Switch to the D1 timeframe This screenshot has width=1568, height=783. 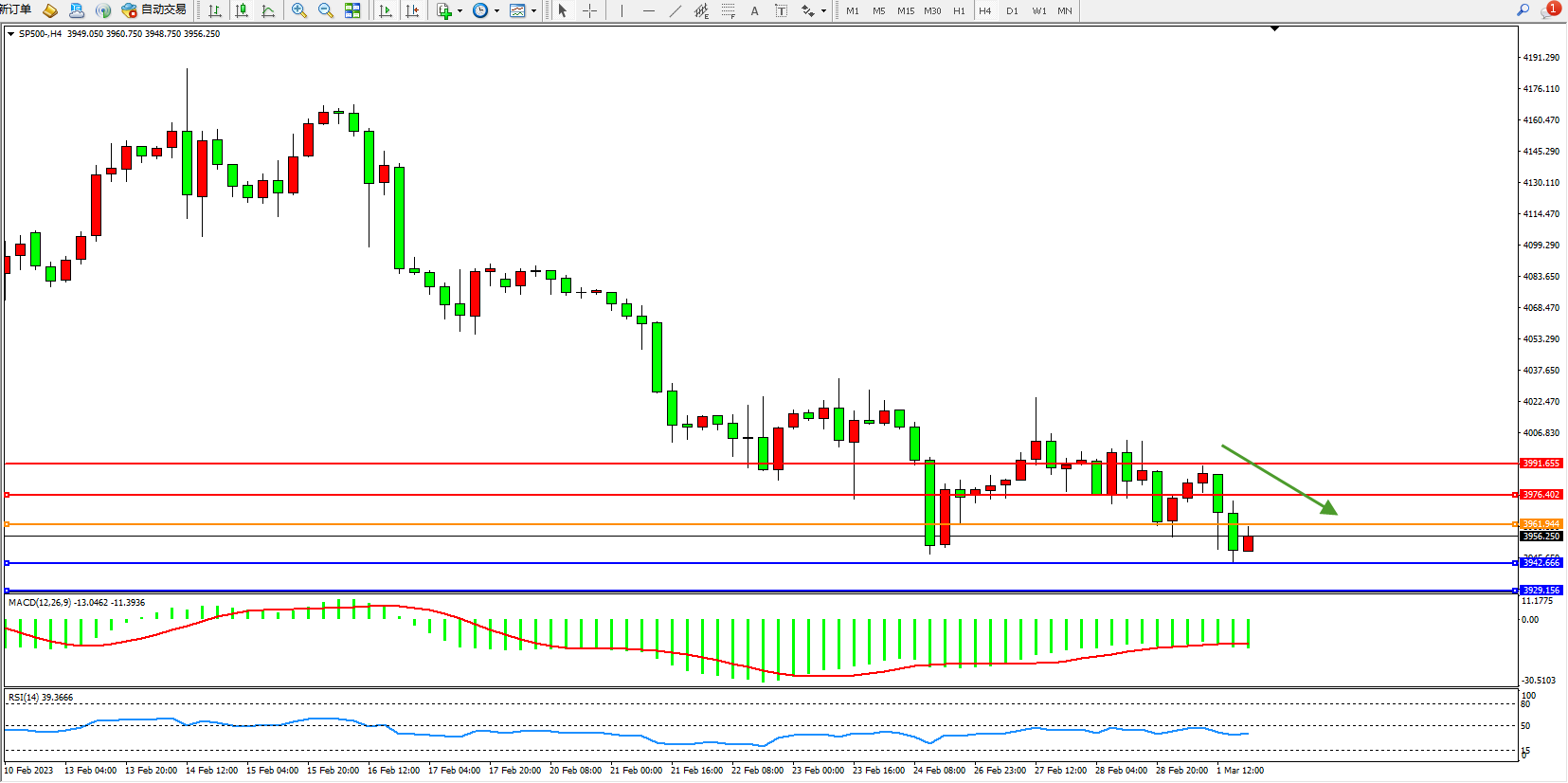pyautogui.click(x=1012, y=10)
